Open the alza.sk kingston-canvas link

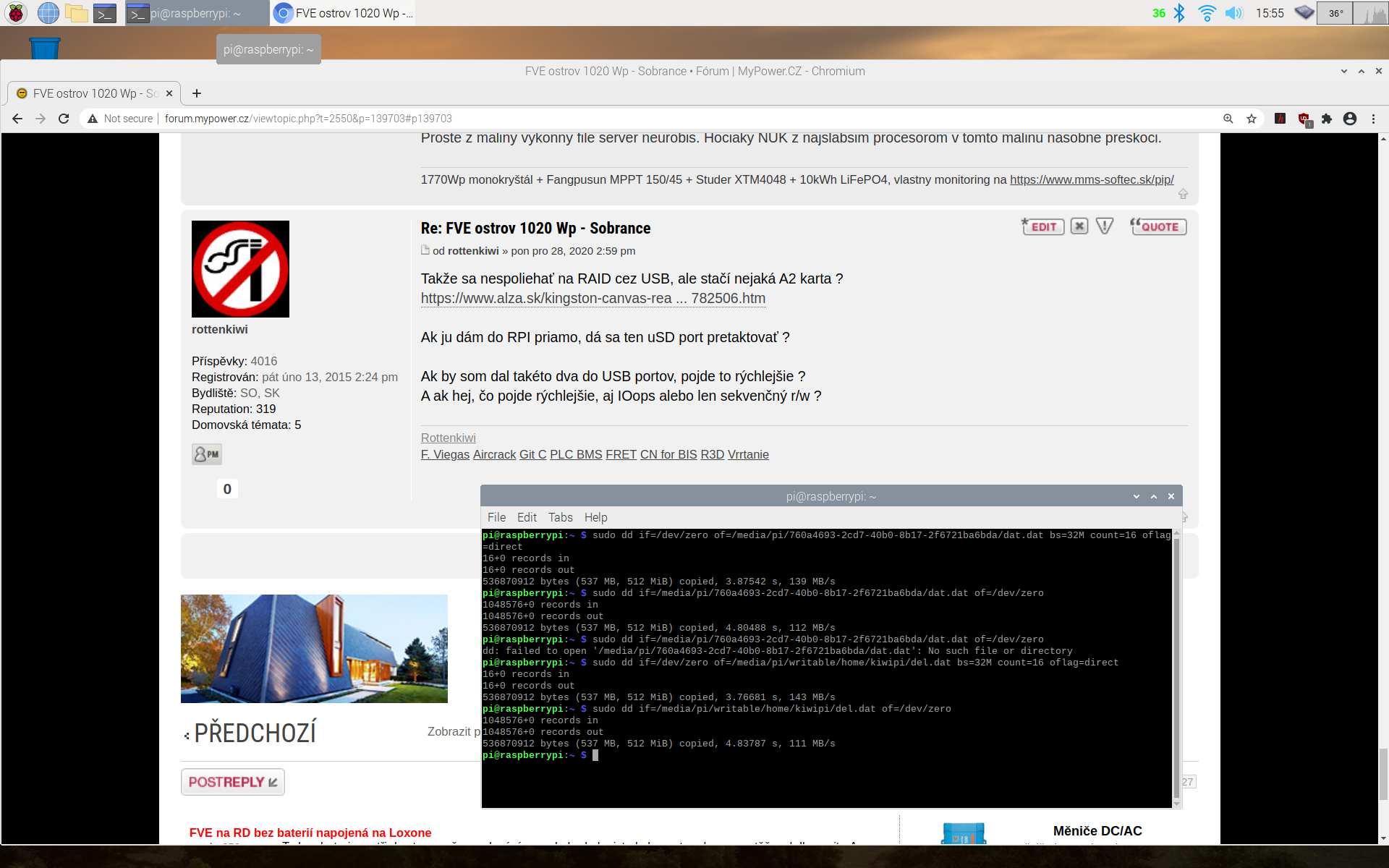click(x=592, y=298)
